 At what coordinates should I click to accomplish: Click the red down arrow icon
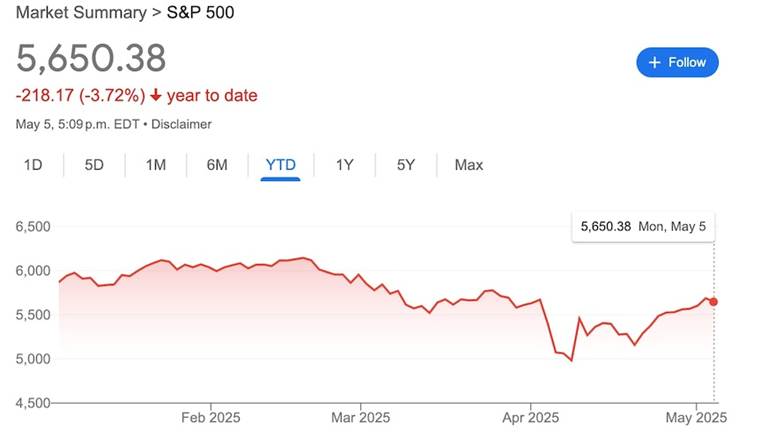click(156, 96)
